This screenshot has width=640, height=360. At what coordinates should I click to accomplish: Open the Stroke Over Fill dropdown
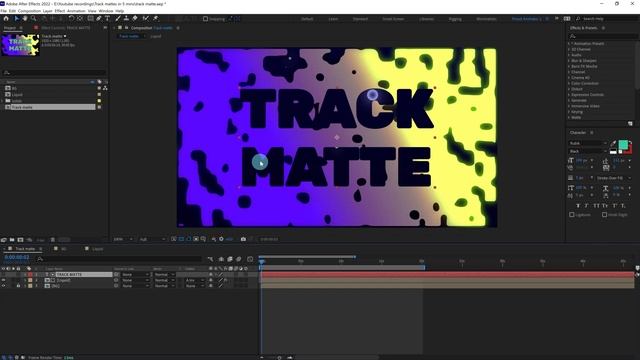(x=614, y=178)
